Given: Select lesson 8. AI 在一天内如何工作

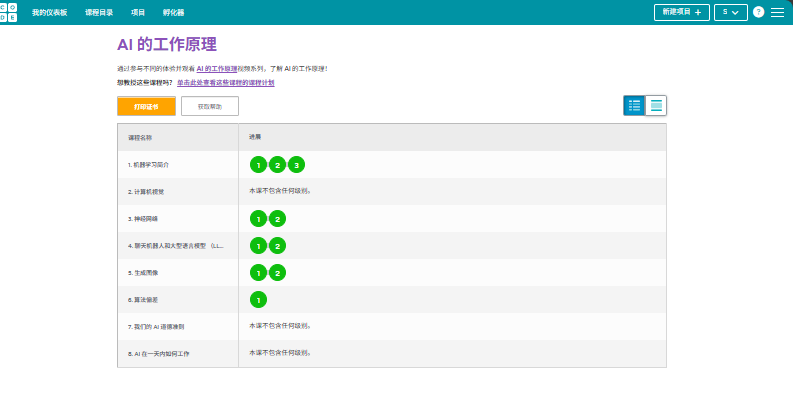Looking at the screenshot, I should [x=159, y=354].
